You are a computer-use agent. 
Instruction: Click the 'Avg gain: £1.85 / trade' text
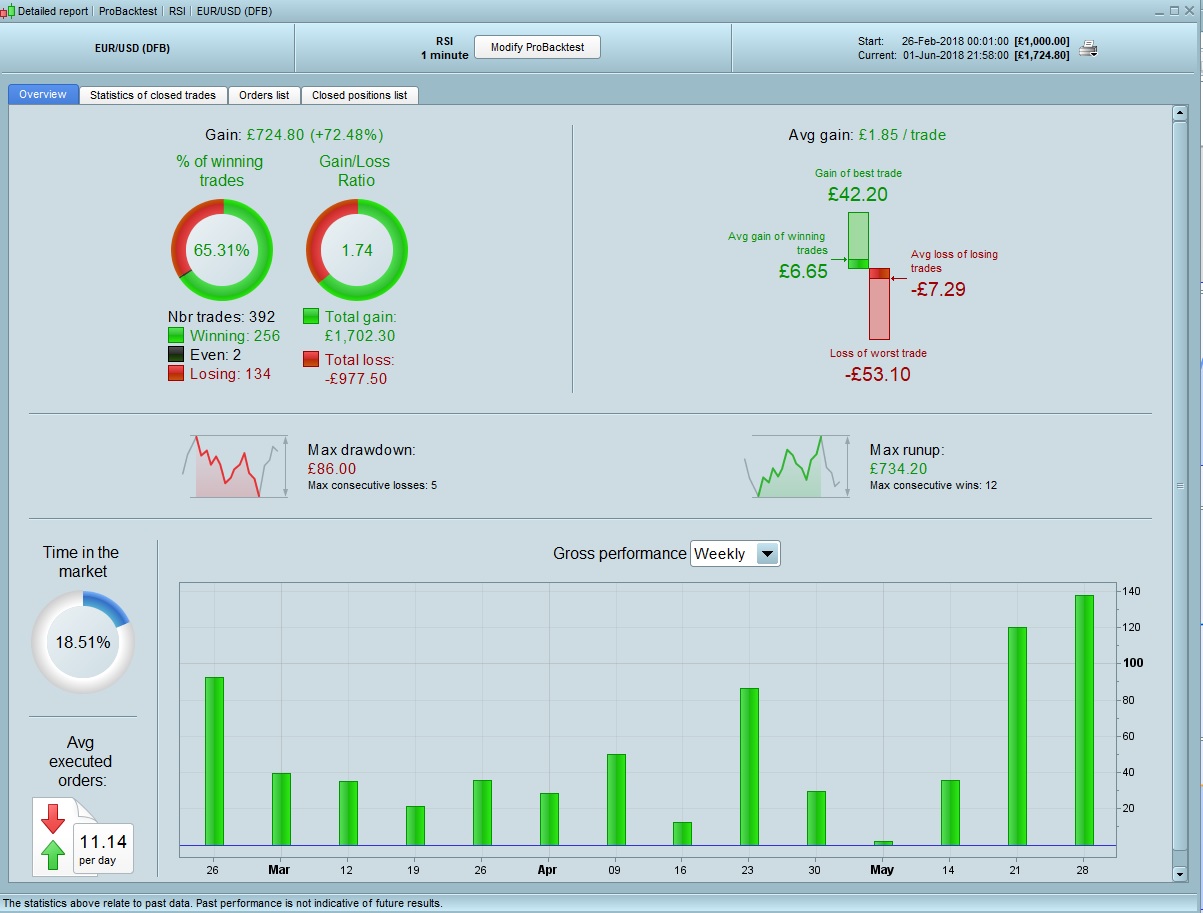[x=867, y=134]
